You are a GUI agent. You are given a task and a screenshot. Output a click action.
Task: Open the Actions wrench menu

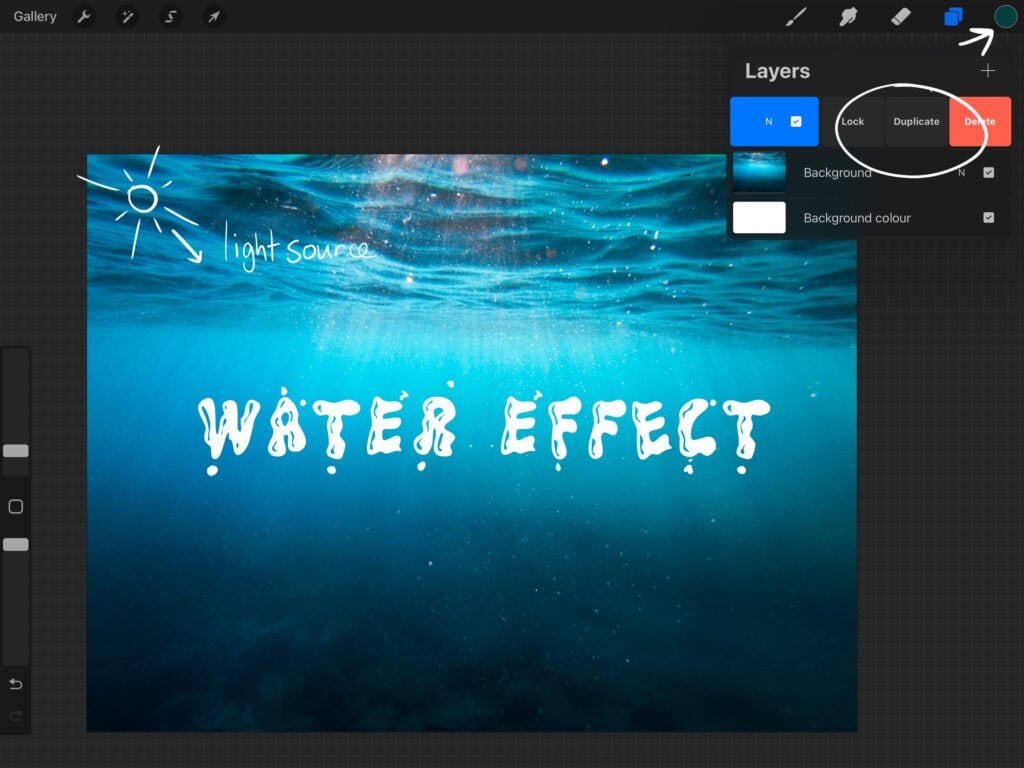(85, 17)
